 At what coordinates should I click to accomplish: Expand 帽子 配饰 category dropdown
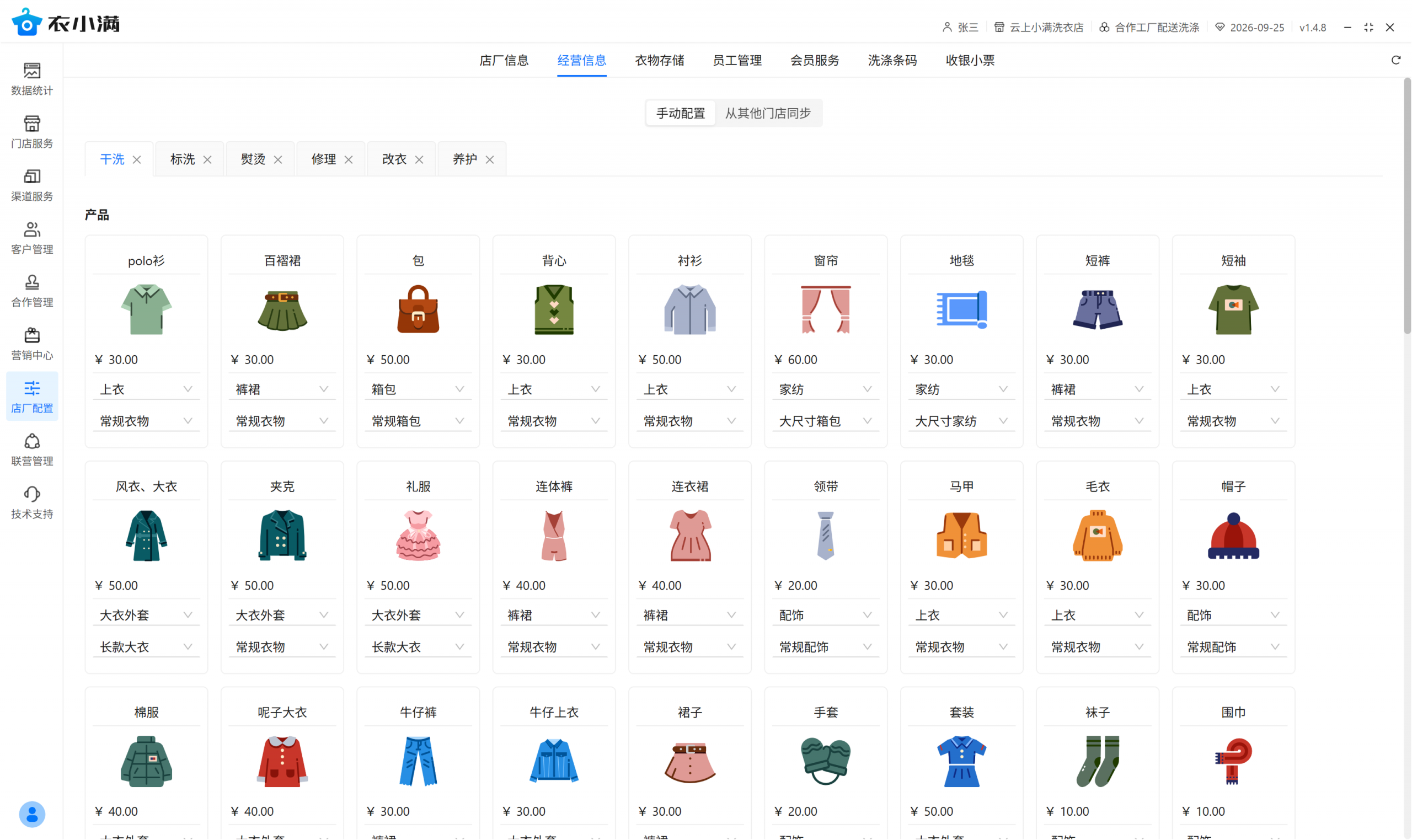coord(1233,616)
